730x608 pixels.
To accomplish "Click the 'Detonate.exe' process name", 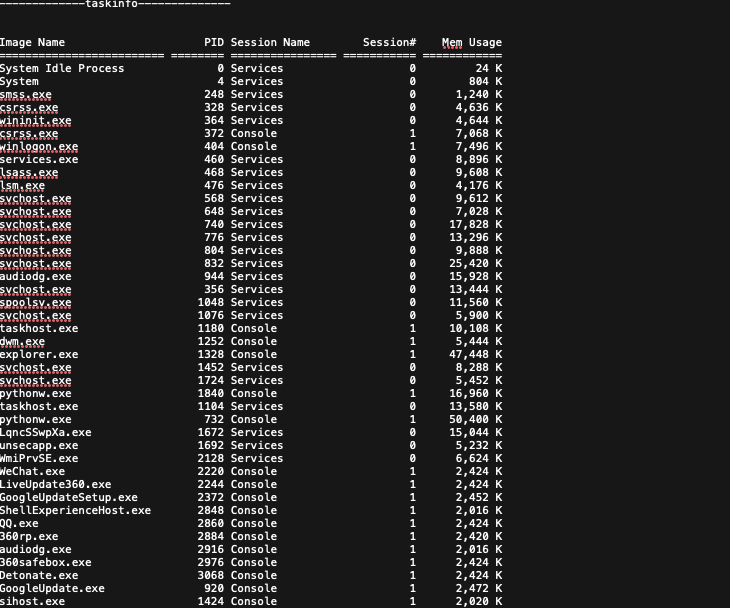I will coord(39,576).
